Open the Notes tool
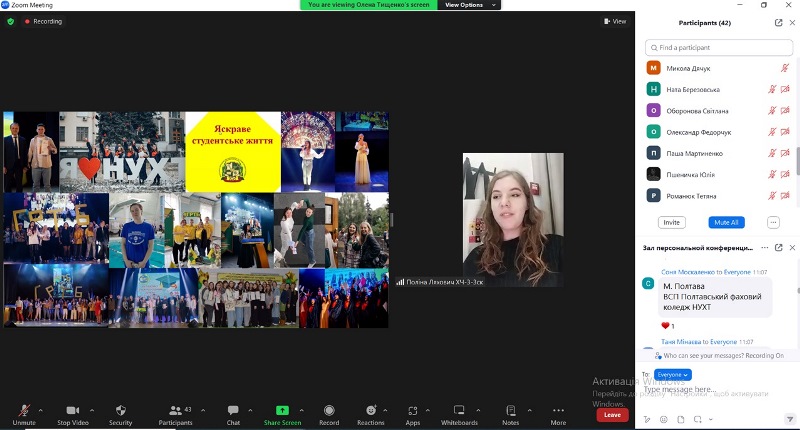 [x=511, y=410]
